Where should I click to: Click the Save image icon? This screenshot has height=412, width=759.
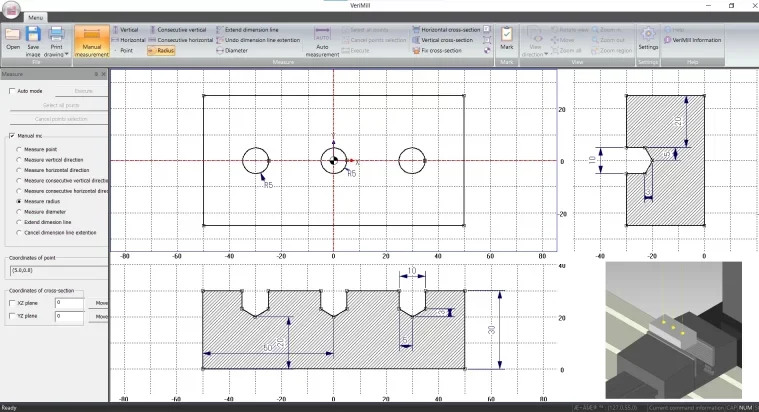(x=34, y=38)
